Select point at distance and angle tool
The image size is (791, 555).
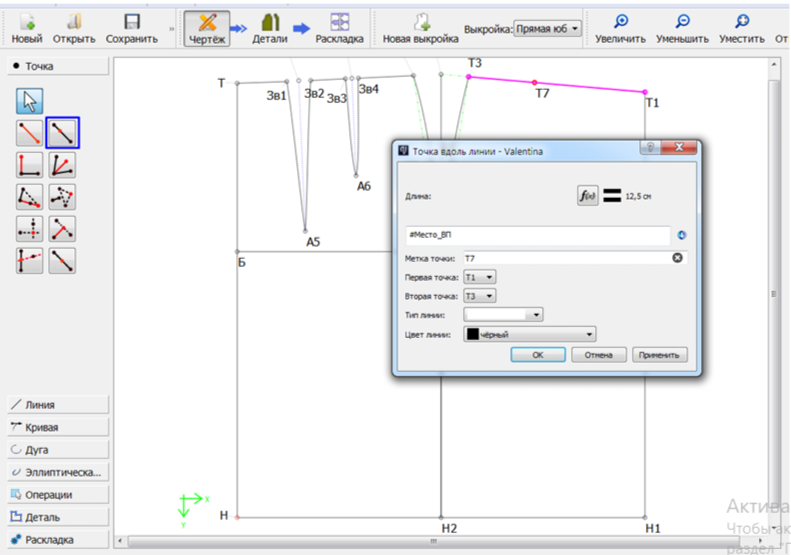(x=29, y=133)
